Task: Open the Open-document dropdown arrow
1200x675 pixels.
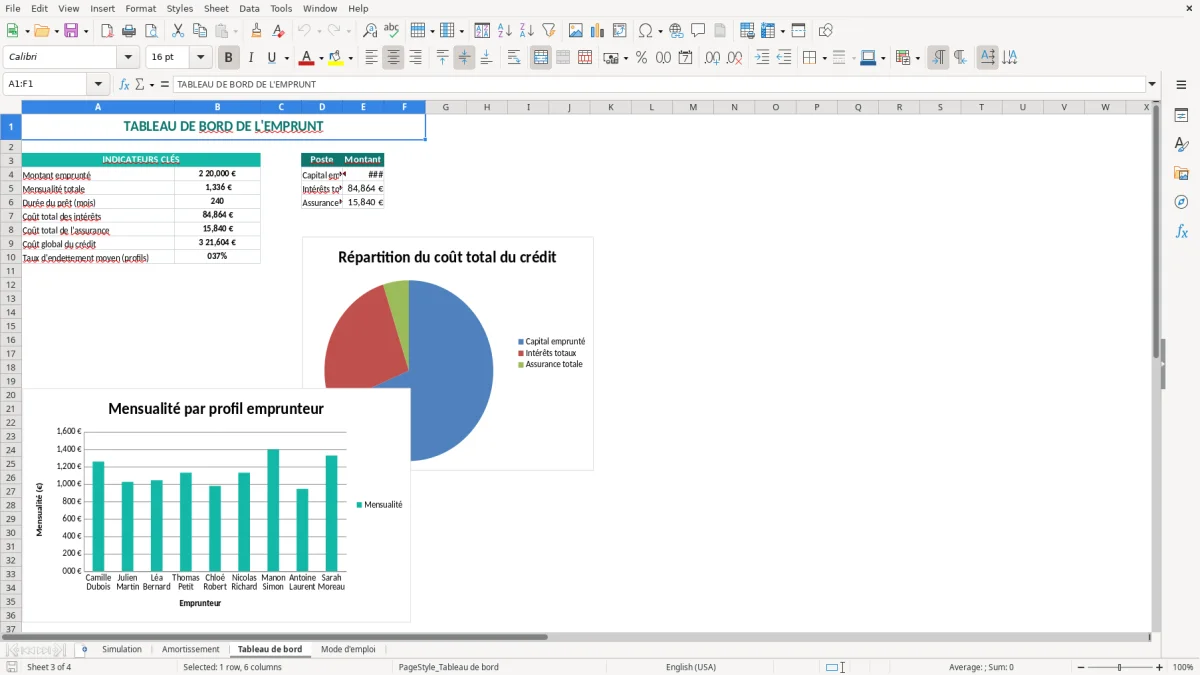Action: tap(55, 31)
